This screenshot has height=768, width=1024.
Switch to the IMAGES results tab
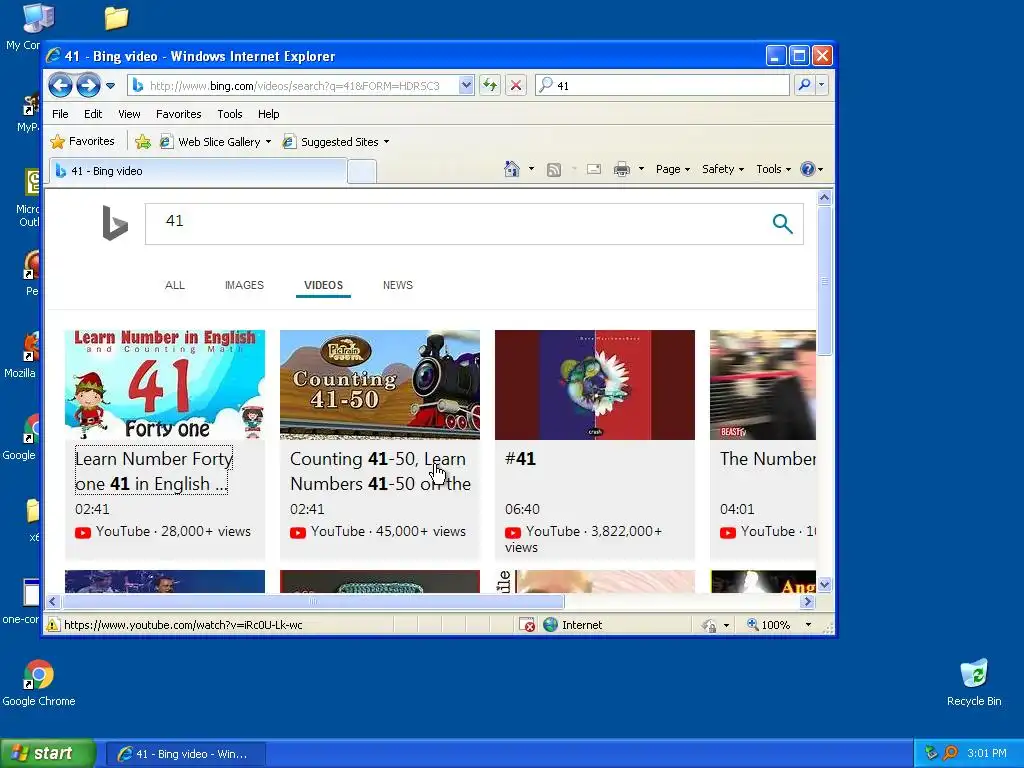(244, 285)
